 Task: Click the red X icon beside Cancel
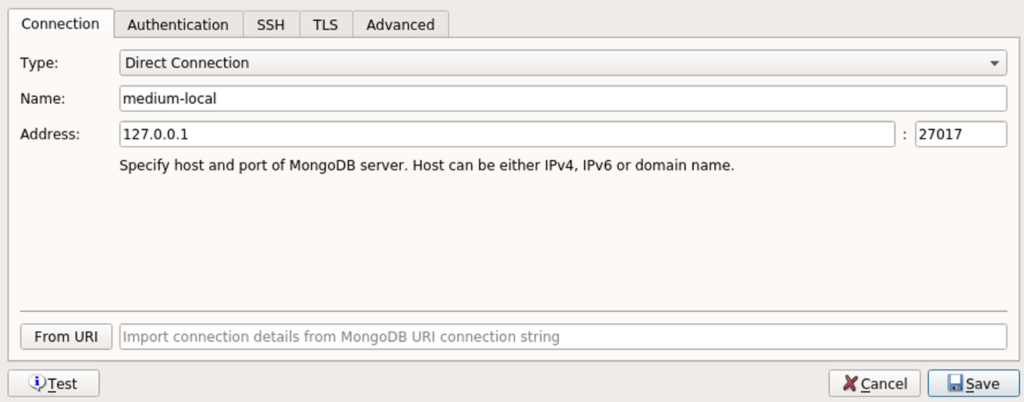(850, 383)
